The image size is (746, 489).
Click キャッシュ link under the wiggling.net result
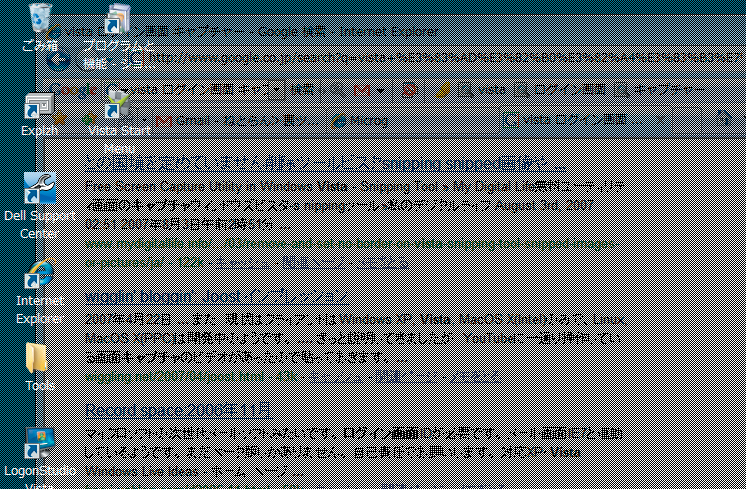[x=336, y=377]
